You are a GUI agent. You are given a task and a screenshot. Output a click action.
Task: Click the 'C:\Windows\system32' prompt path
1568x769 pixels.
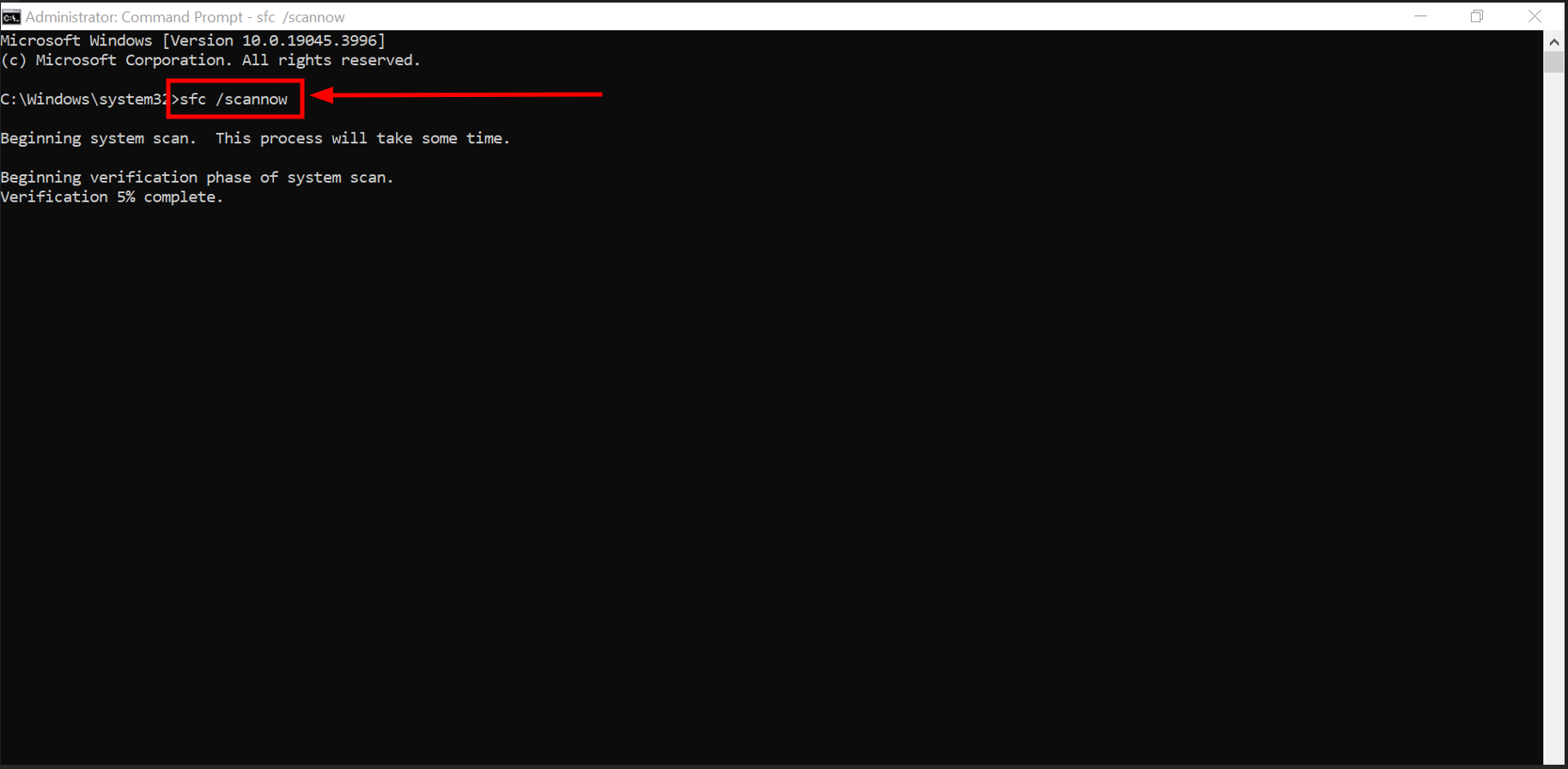(x=84, y=100)
